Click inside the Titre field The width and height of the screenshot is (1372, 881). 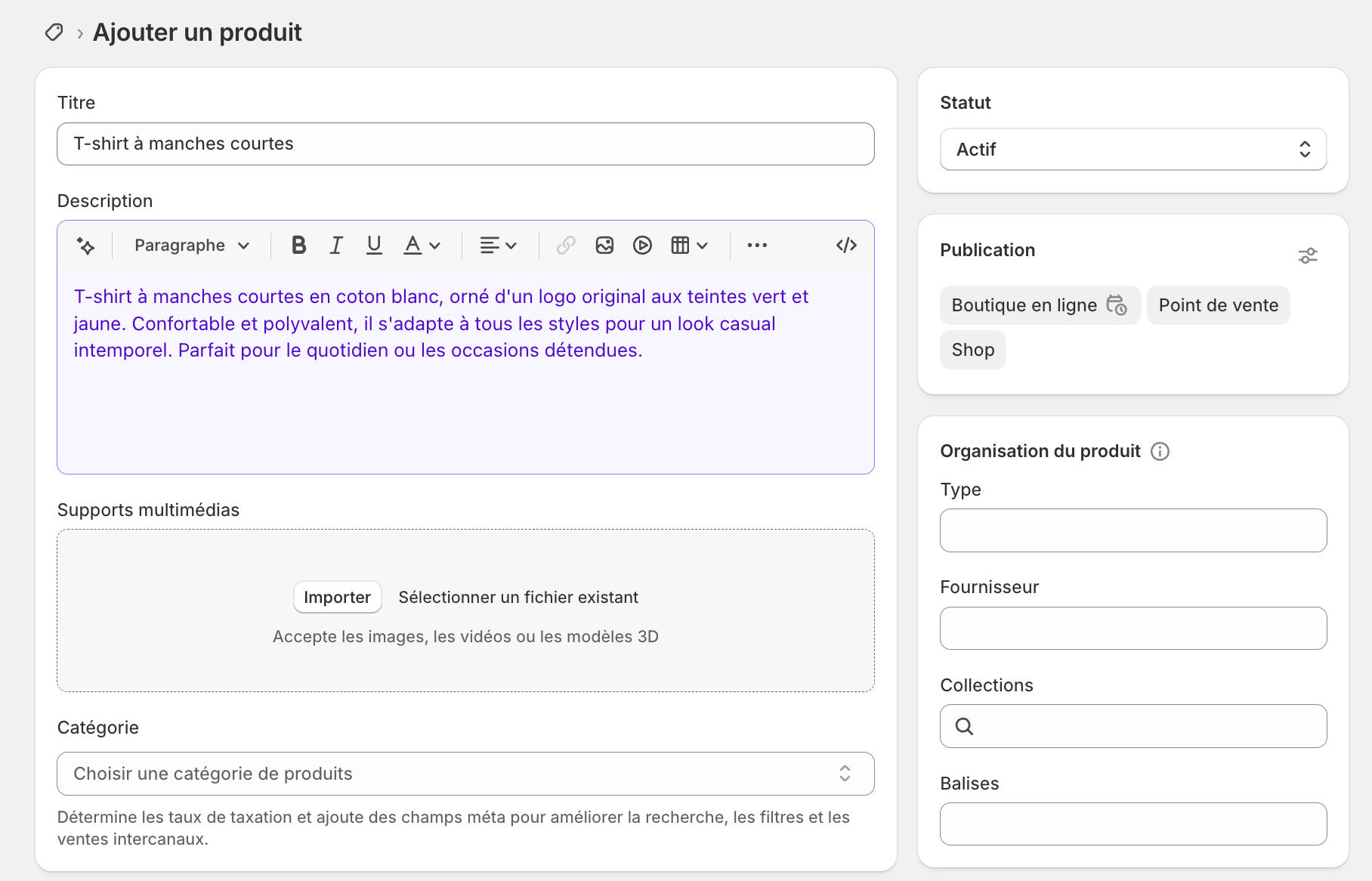[465, 144]
